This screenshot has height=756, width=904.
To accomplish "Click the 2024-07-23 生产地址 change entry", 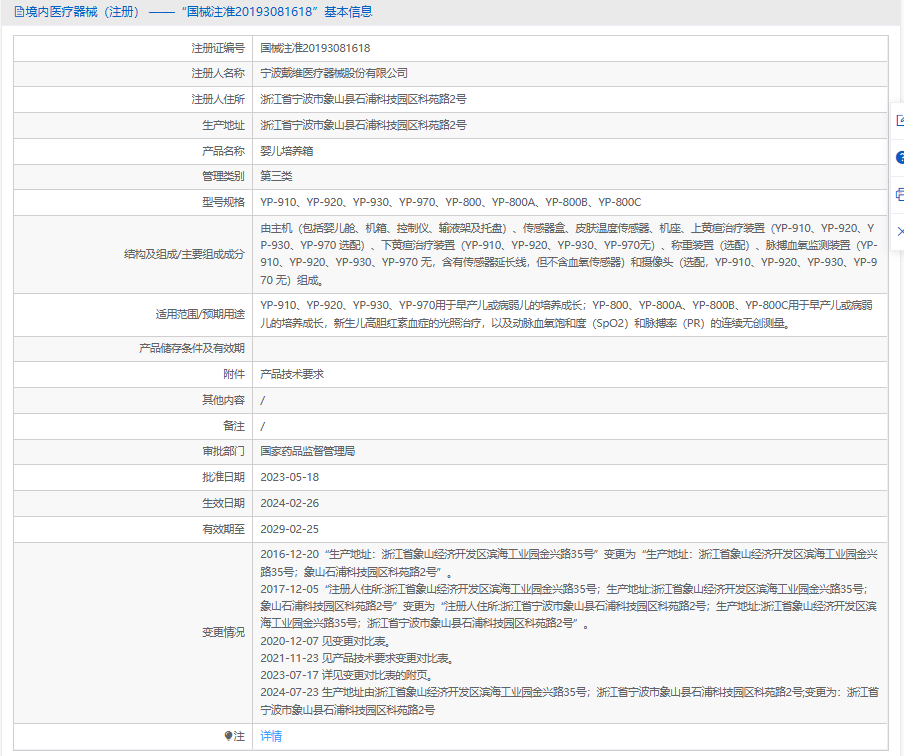I will (569, 701).
